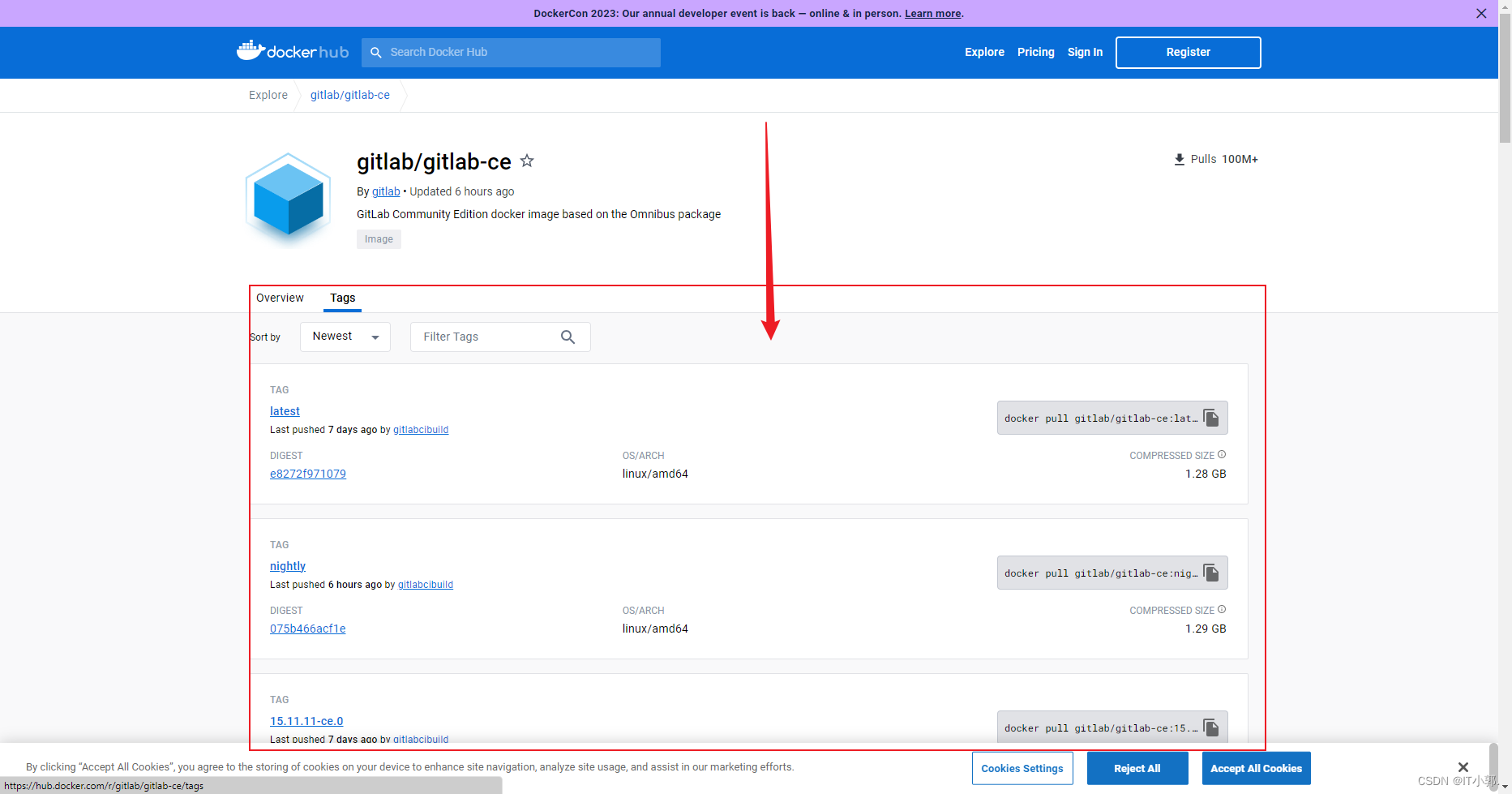Open Explore in the top navigation
The image size is (1512, 794).
coord(984,52)
